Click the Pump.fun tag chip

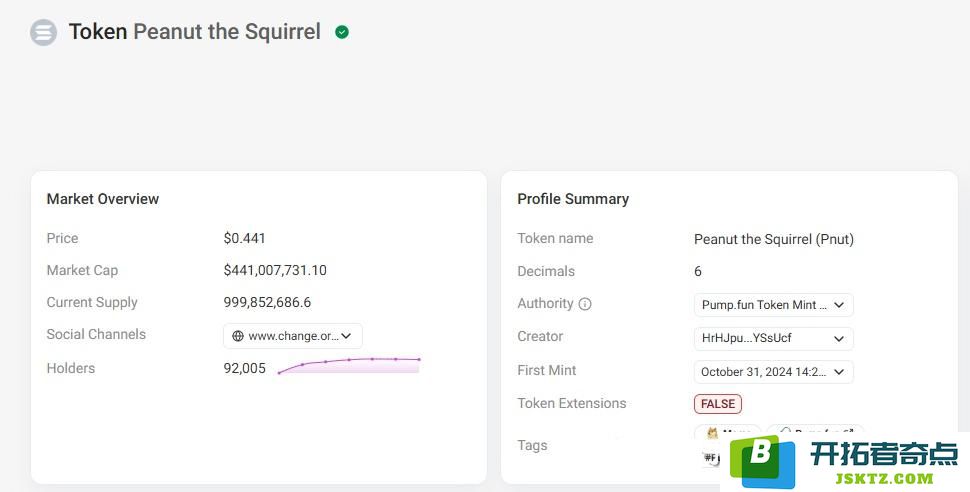pyautogui.click(x=815, y=433)
